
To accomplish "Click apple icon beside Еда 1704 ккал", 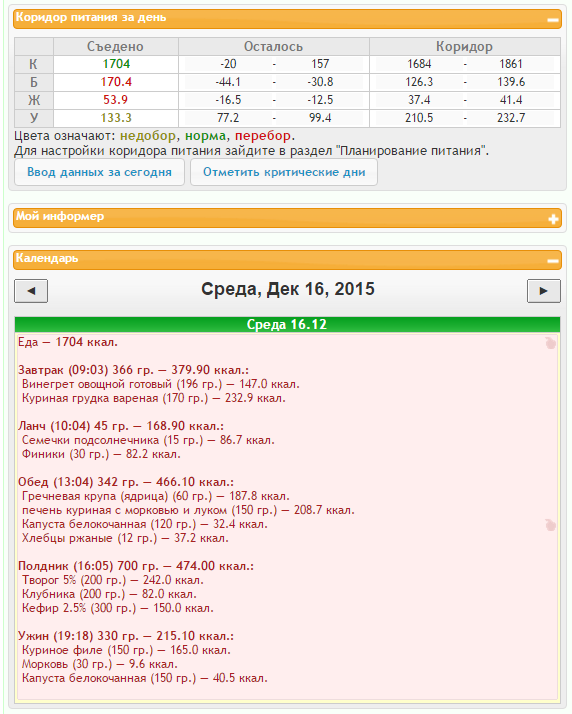I will pyautogui.click(x=551, y=343).
